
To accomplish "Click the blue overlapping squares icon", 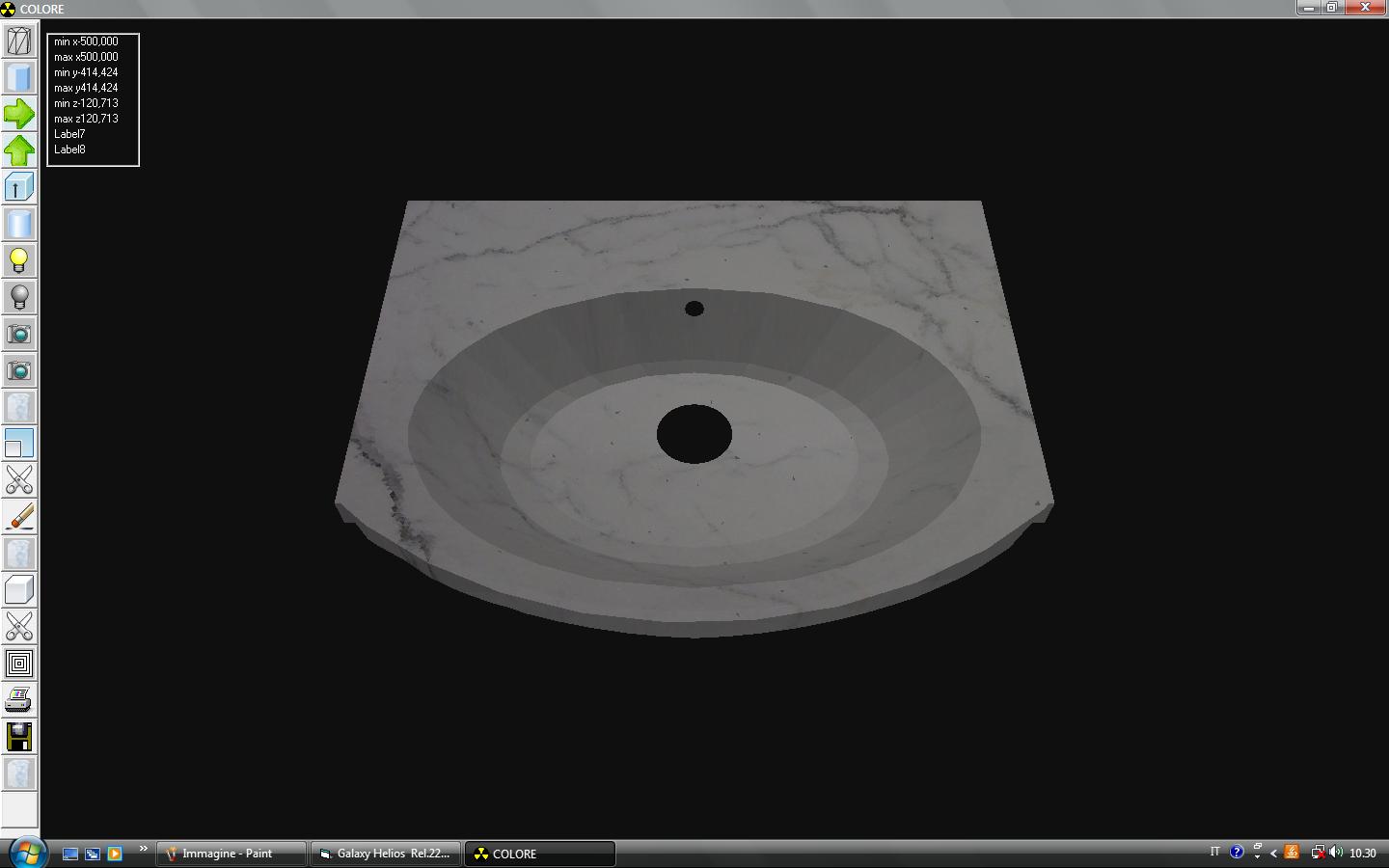I will click(19, 444).
